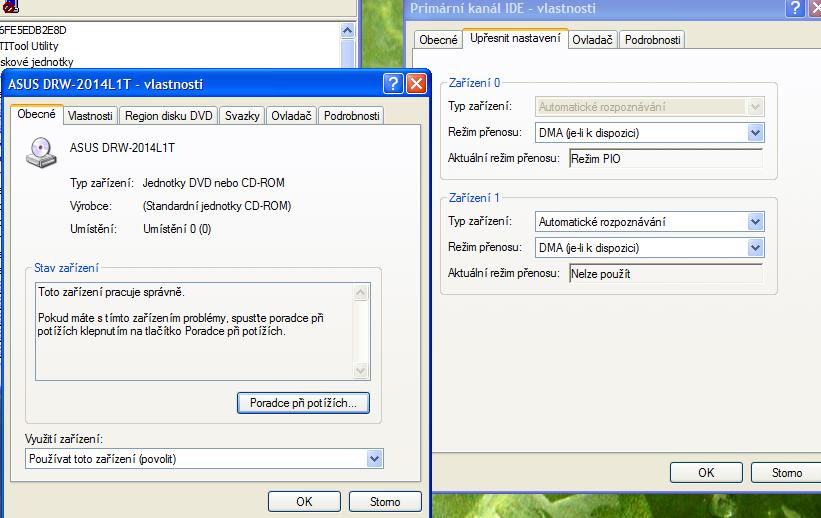
Task: Click the 'Zařízení 1' group label
Action: [474, 198]
